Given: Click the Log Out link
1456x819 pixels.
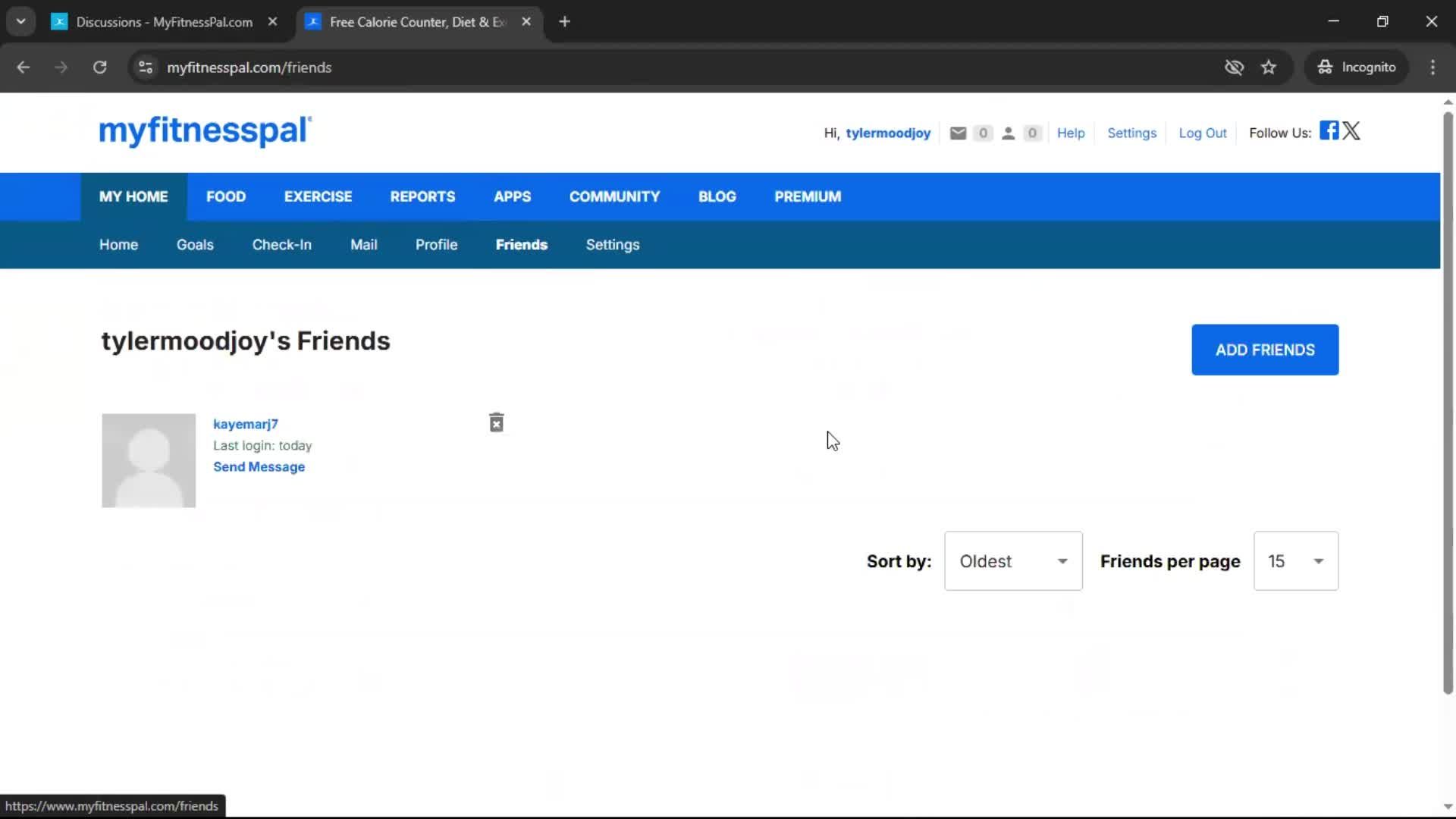Looking at the screenshot, I should [x=1203, y=133].
